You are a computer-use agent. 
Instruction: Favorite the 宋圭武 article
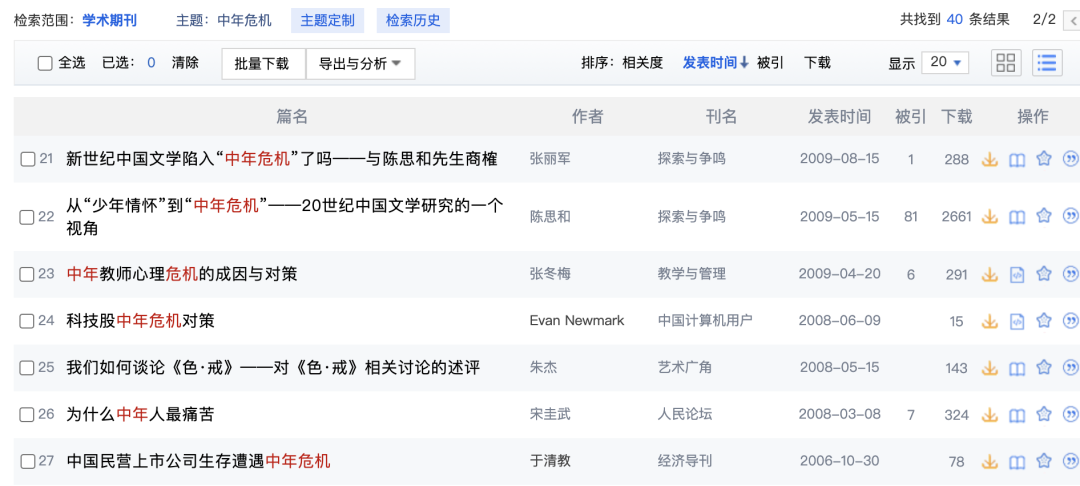[1044, 415]
